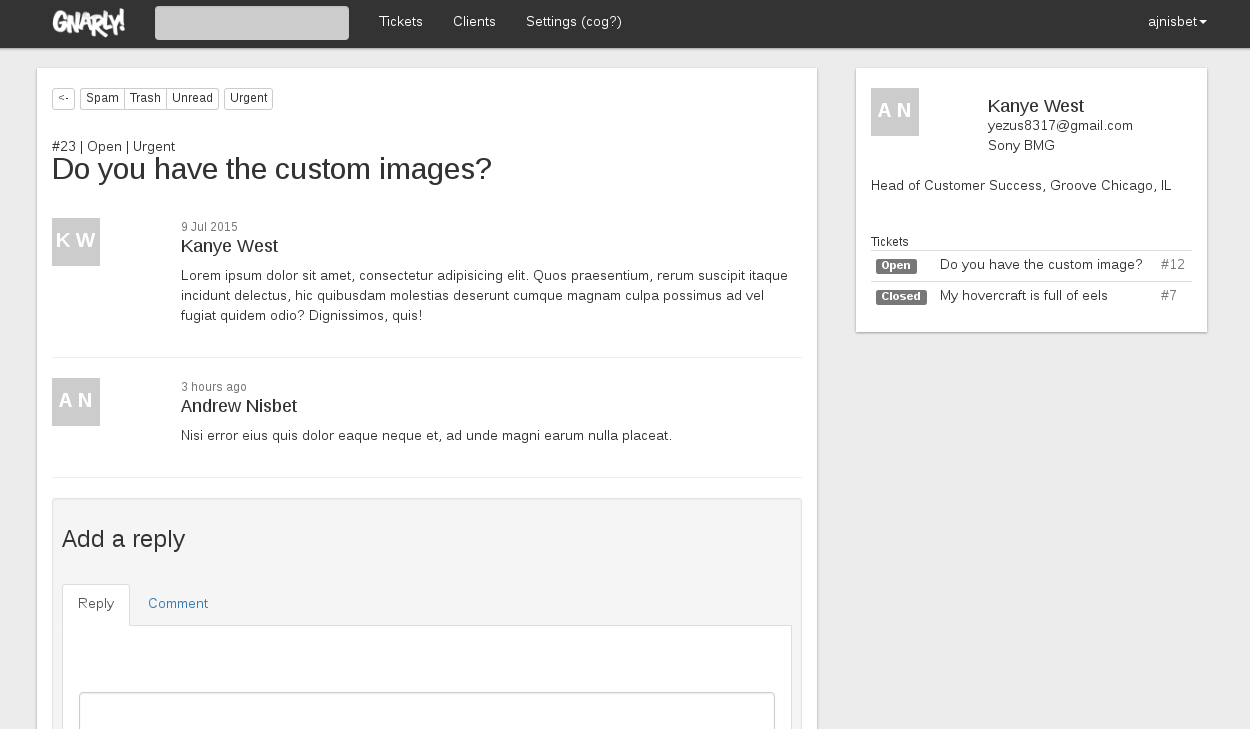Open ticket 'Do you have the custom image?'
The height and width of the screenshot is (729, 1250).
click(x=1041, y=265)
